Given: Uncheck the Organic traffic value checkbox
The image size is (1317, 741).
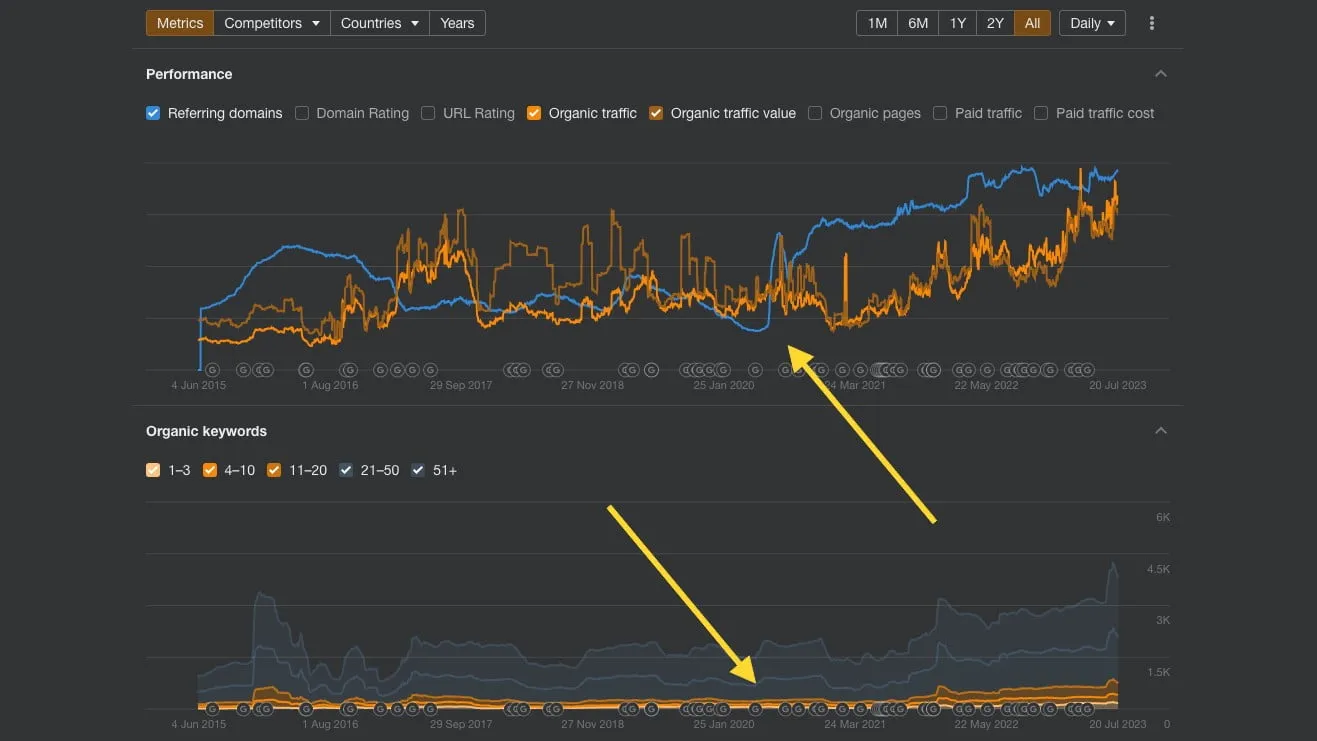Looking at the screenshot, I should pyautogui.click(x=655, y=113).
